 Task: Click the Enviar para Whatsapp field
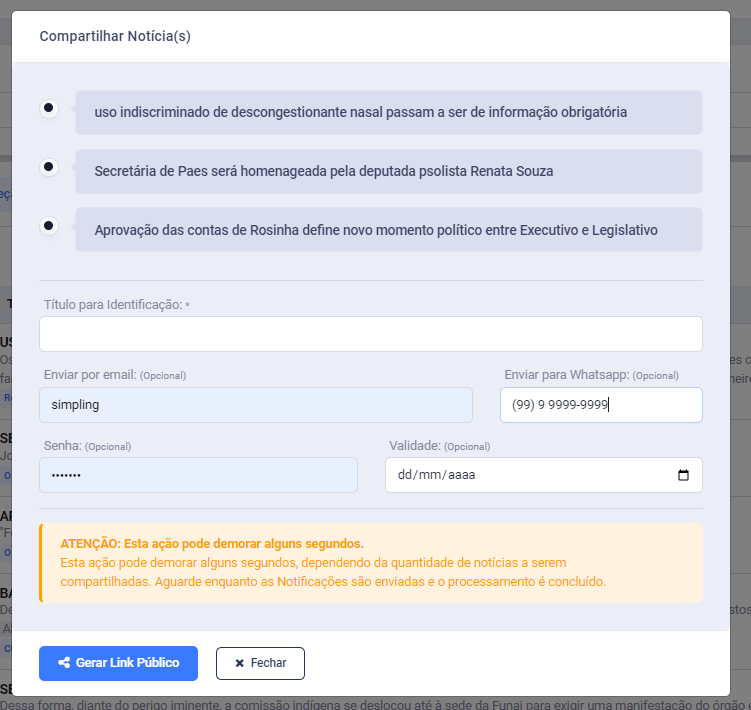(x=601, y=405)
